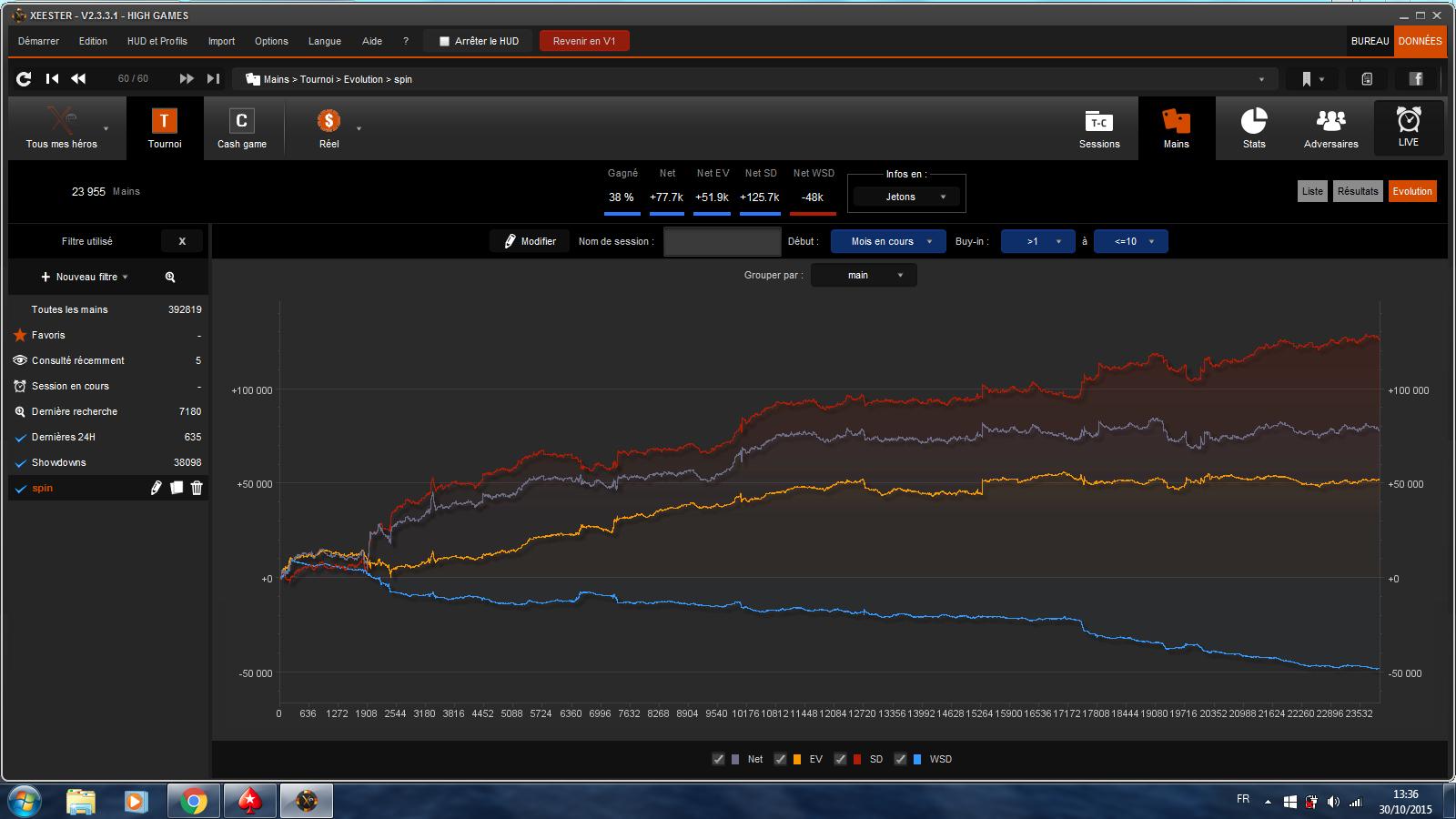The width and height of the screenshot is (1456, 819).
Task: Click the filter search magnifier icon
Action: click(170, 277)
